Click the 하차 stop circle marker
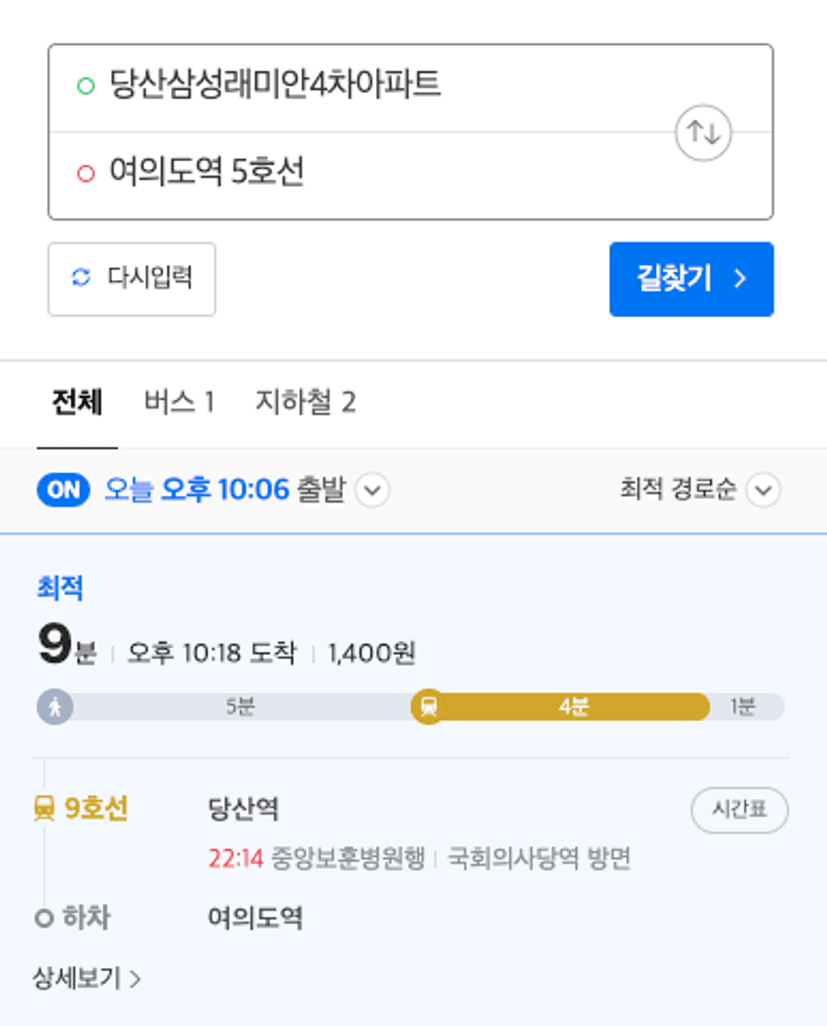The height and width of the screenshot is (1026, 827). coord(44,918)
